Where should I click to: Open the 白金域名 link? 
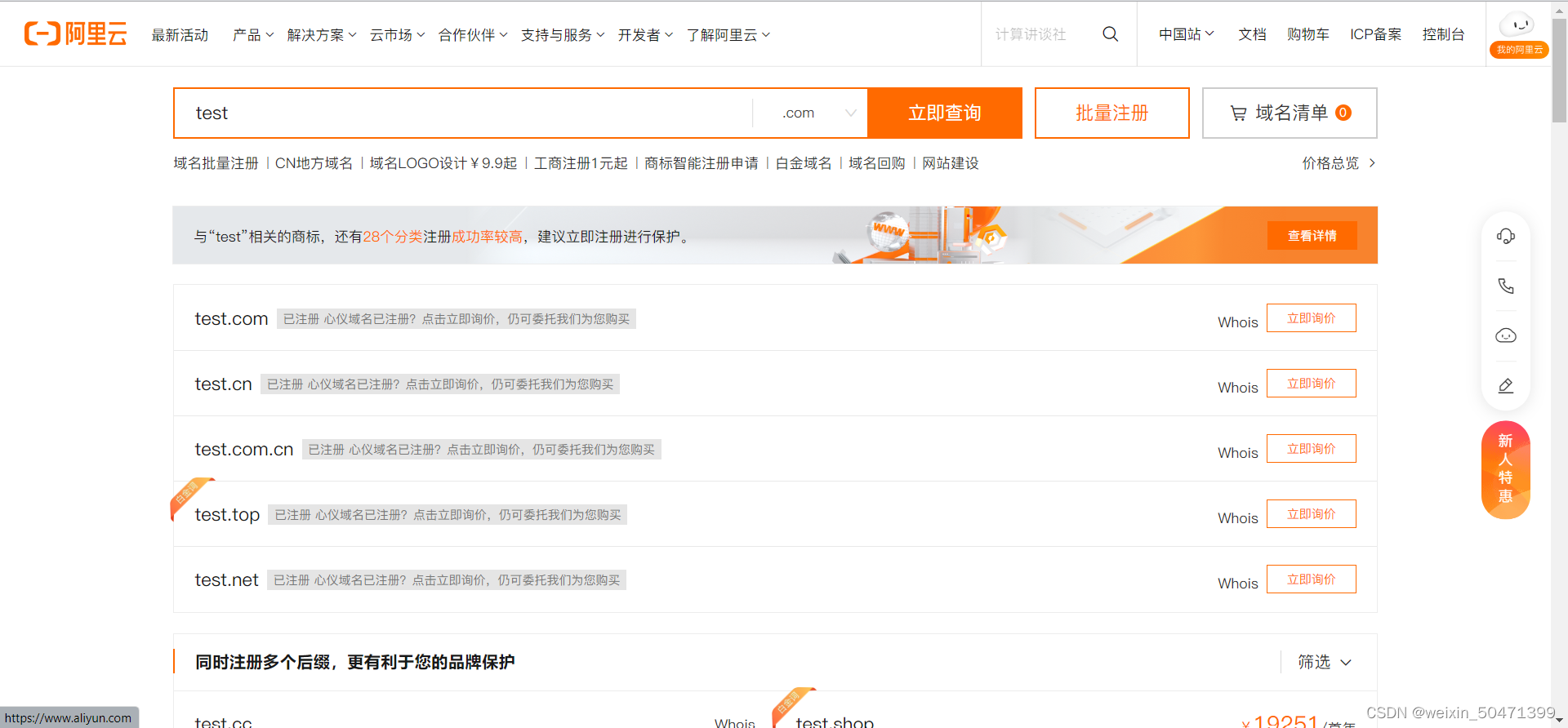[804, 163]
